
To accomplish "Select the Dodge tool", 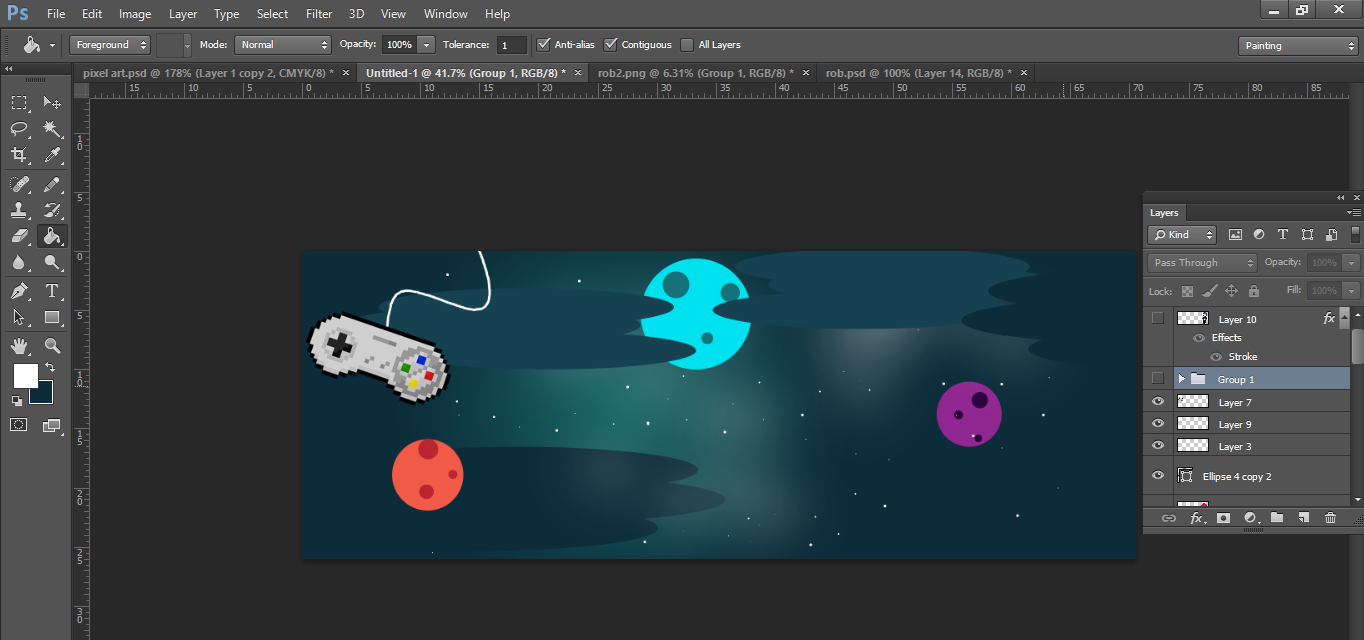I will click(x=52, y=262).
